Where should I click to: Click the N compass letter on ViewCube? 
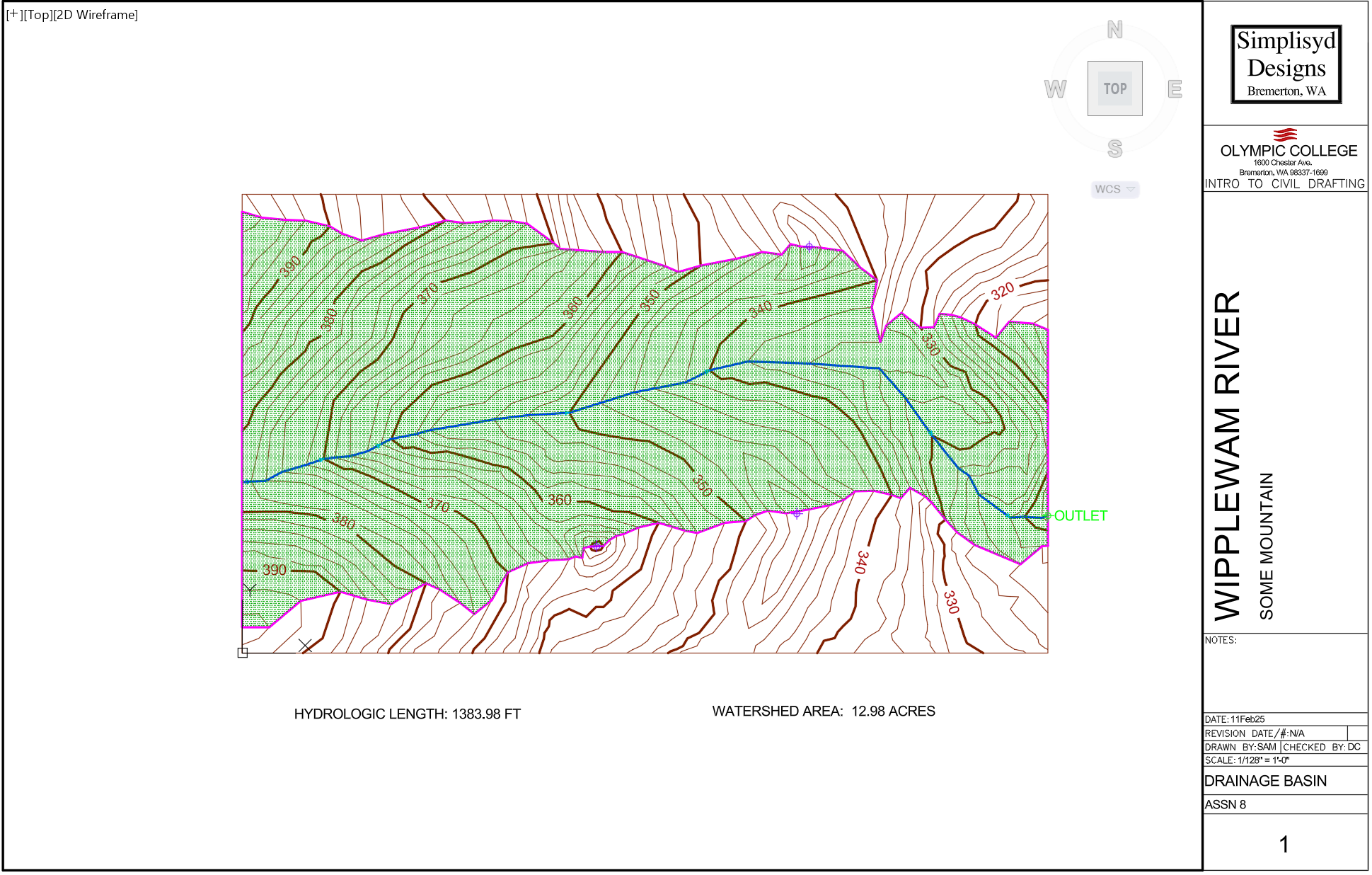[1114, 30]
